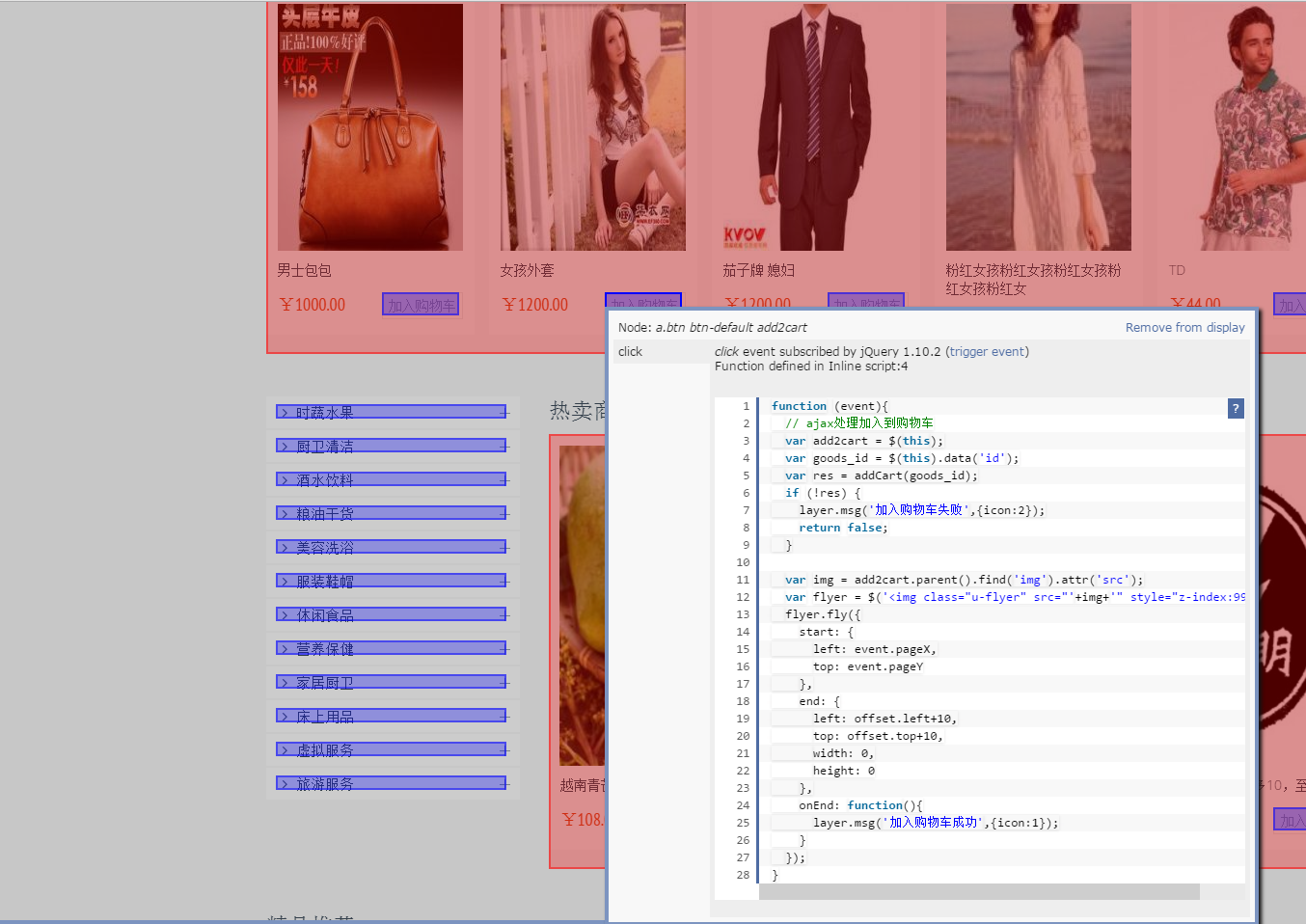Image resolution: width=1306 pixels, height=924 pixels.
Task: Expand the 休闲食品 category chevron
Action: (284, 615)
